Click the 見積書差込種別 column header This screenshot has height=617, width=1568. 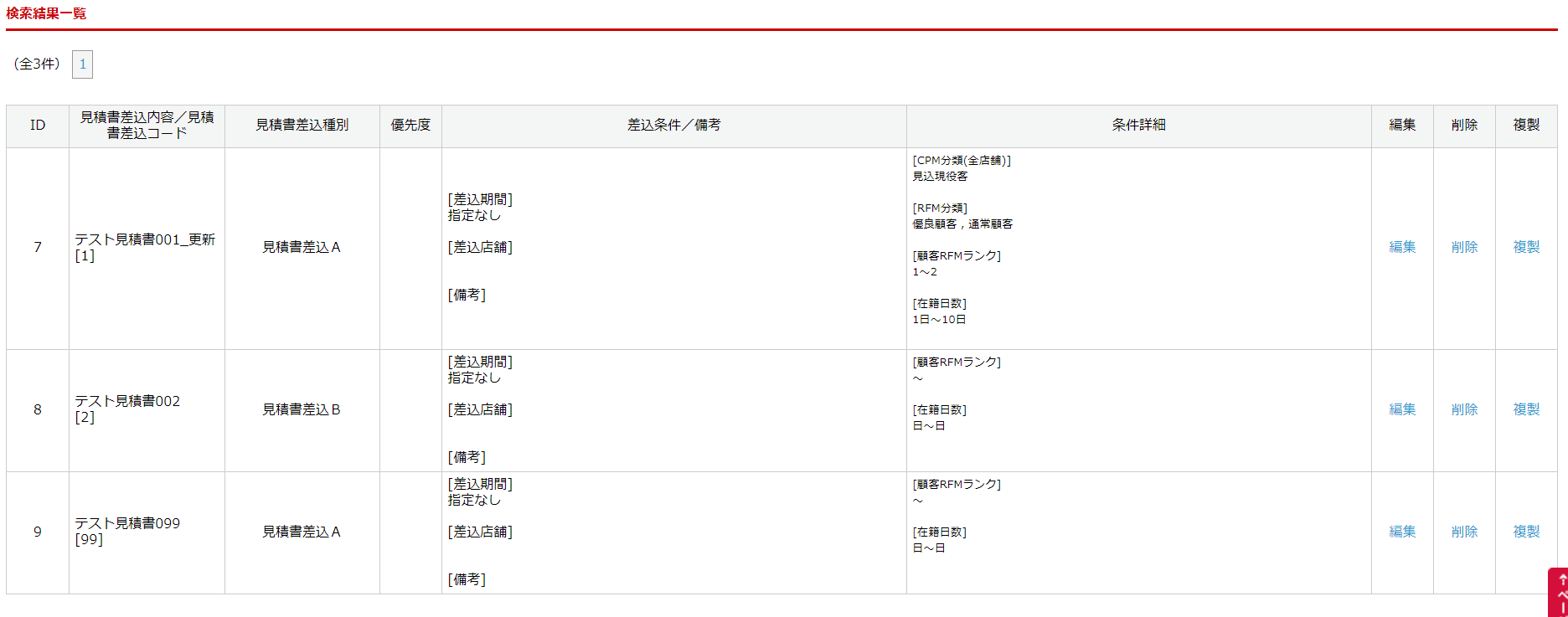[x=302, y=126]
